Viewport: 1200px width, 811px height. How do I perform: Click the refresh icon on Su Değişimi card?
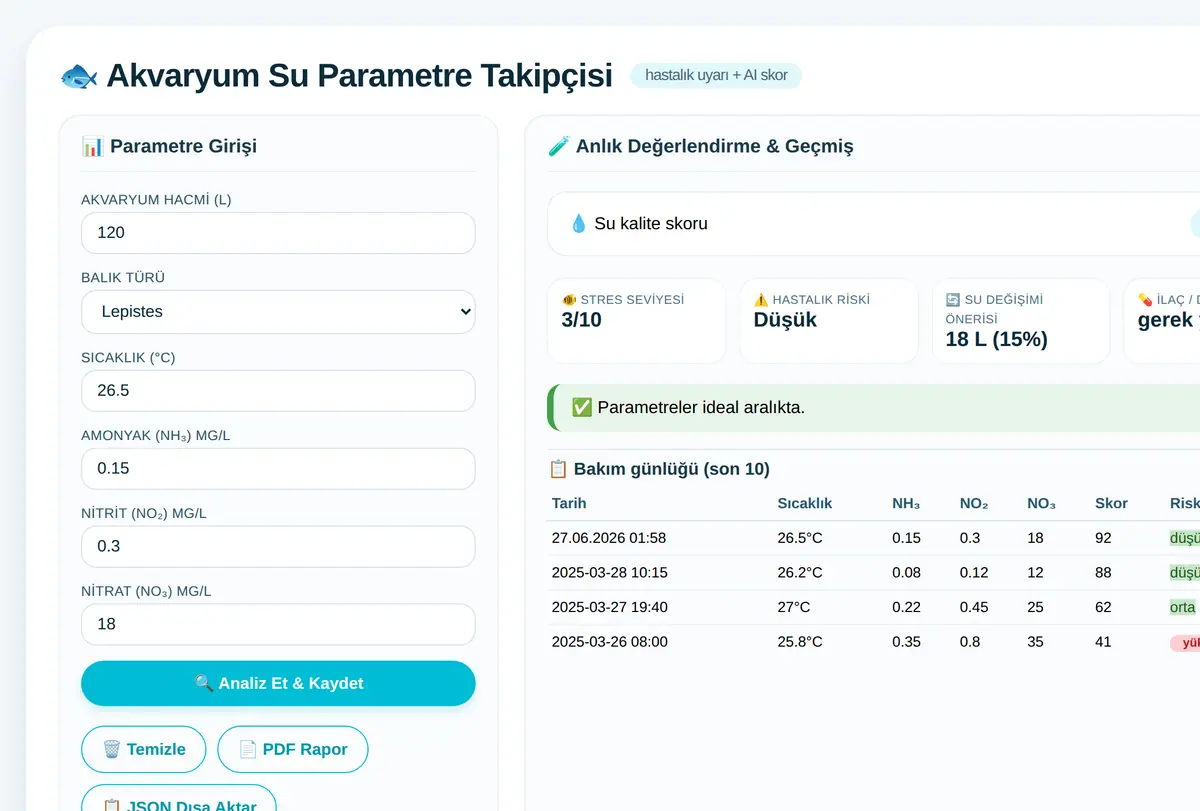(x=953, y=299)
